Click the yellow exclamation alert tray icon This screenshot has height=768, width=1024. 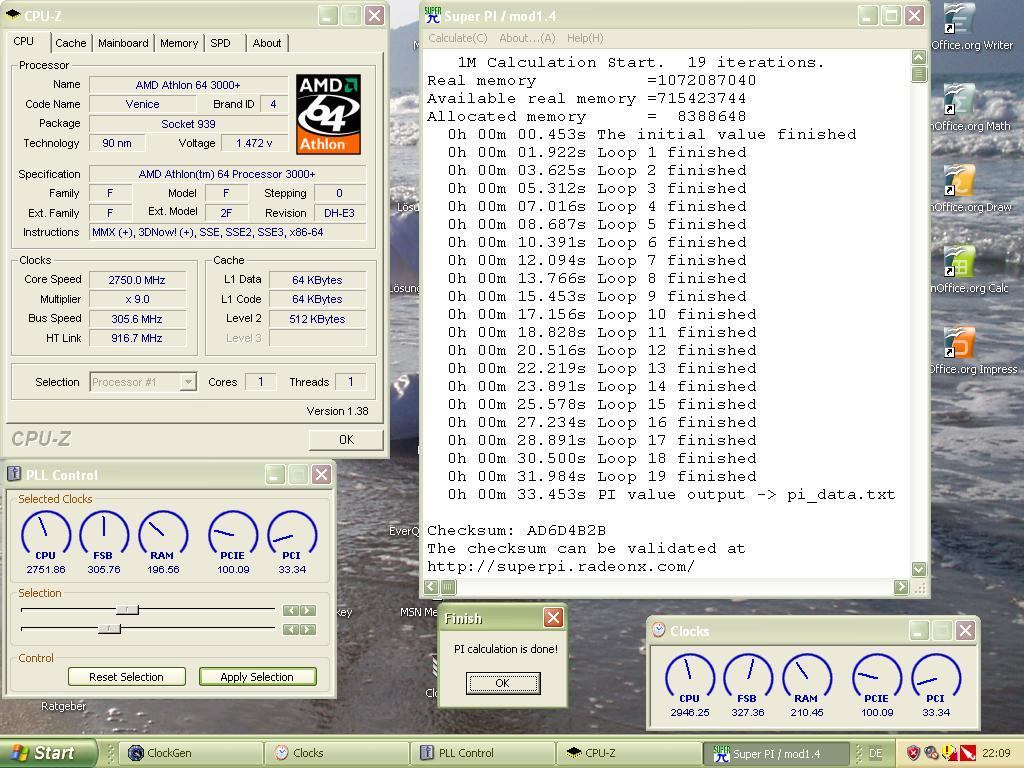point(949,753)
